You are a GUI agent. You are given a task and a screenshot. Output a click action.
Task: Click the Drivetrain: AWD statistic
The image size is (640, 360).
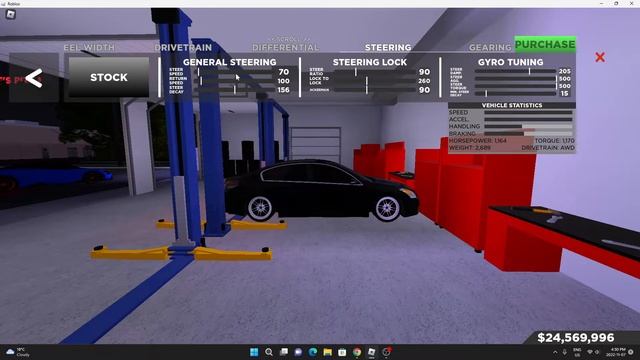[548, 148]
